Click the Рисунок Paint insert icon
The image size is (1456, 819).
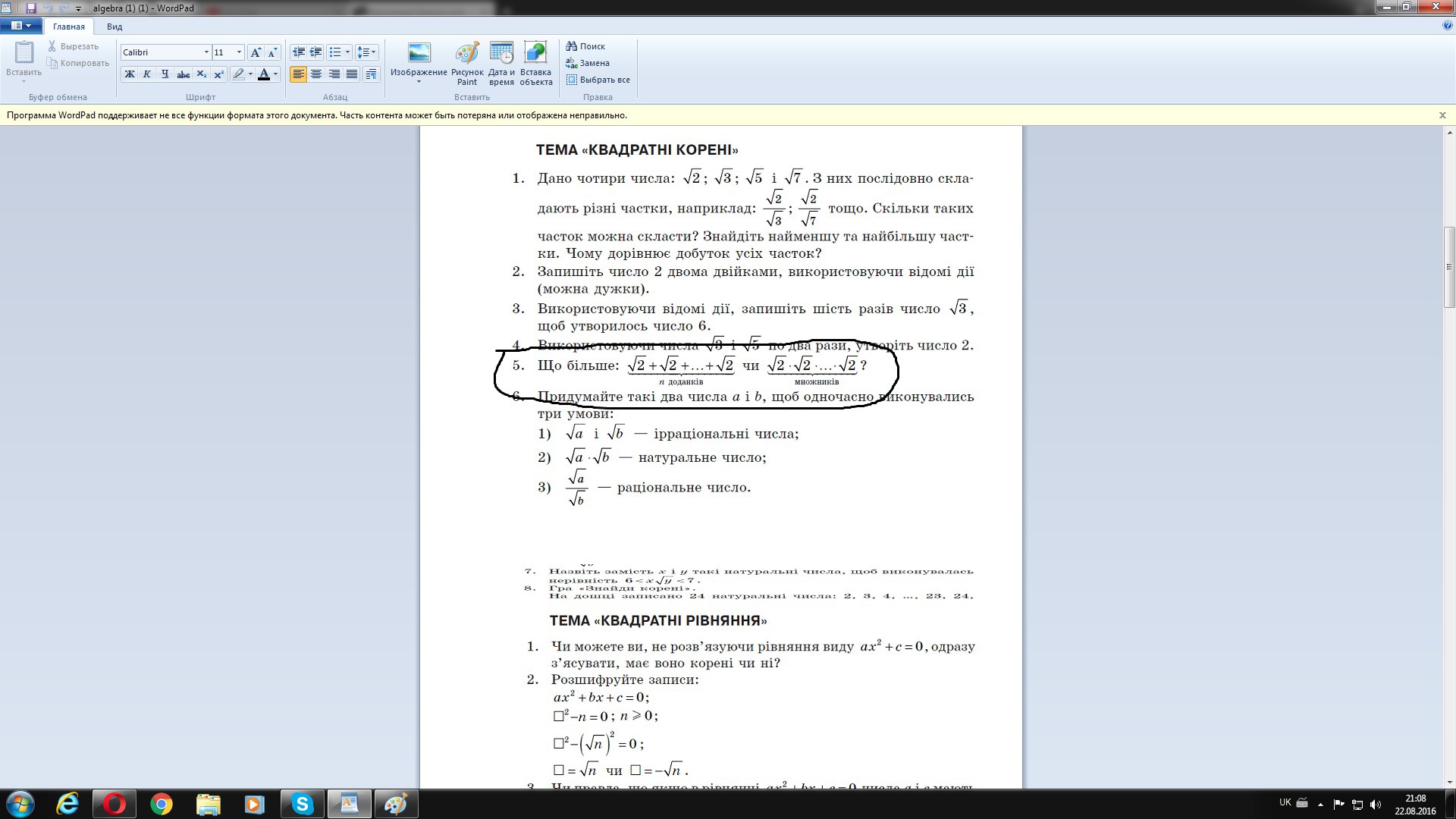[x=467, y=63]
